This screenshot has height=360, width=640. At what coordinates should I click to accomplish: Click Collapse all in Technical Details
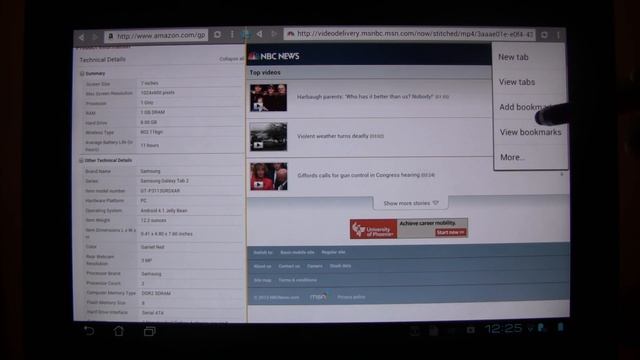[231, 59]
